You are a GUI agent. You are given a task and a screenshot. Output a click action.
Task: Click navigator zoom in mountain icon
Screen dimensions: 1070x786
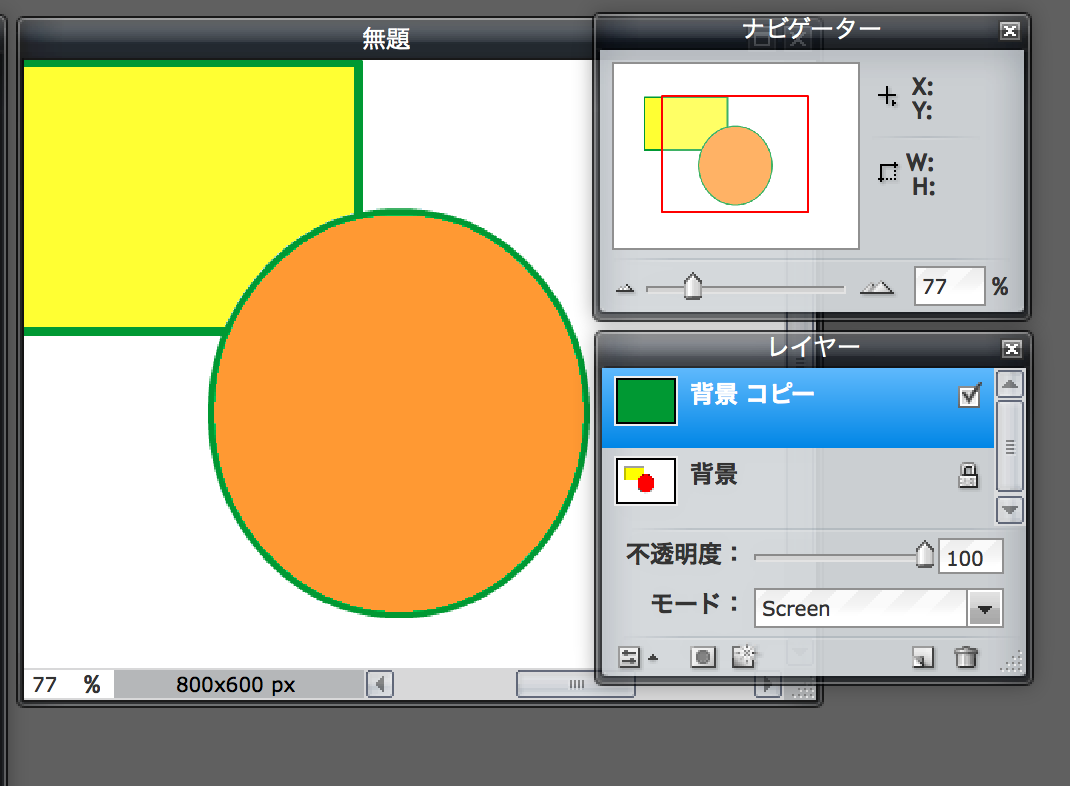(877, 288)
